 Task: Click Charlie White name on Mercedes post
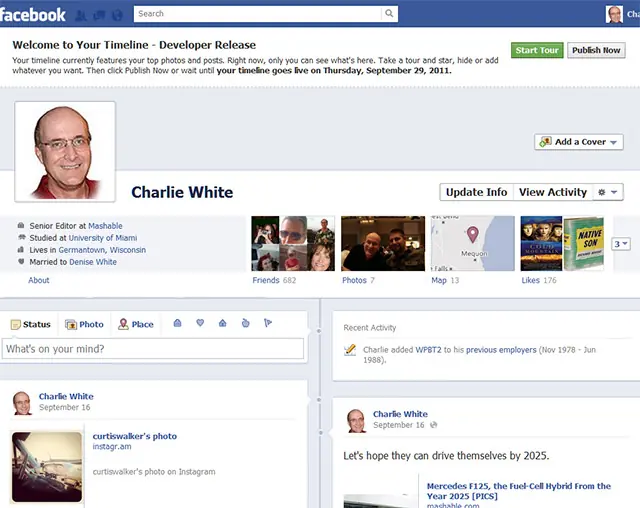(x=400, y=414)
